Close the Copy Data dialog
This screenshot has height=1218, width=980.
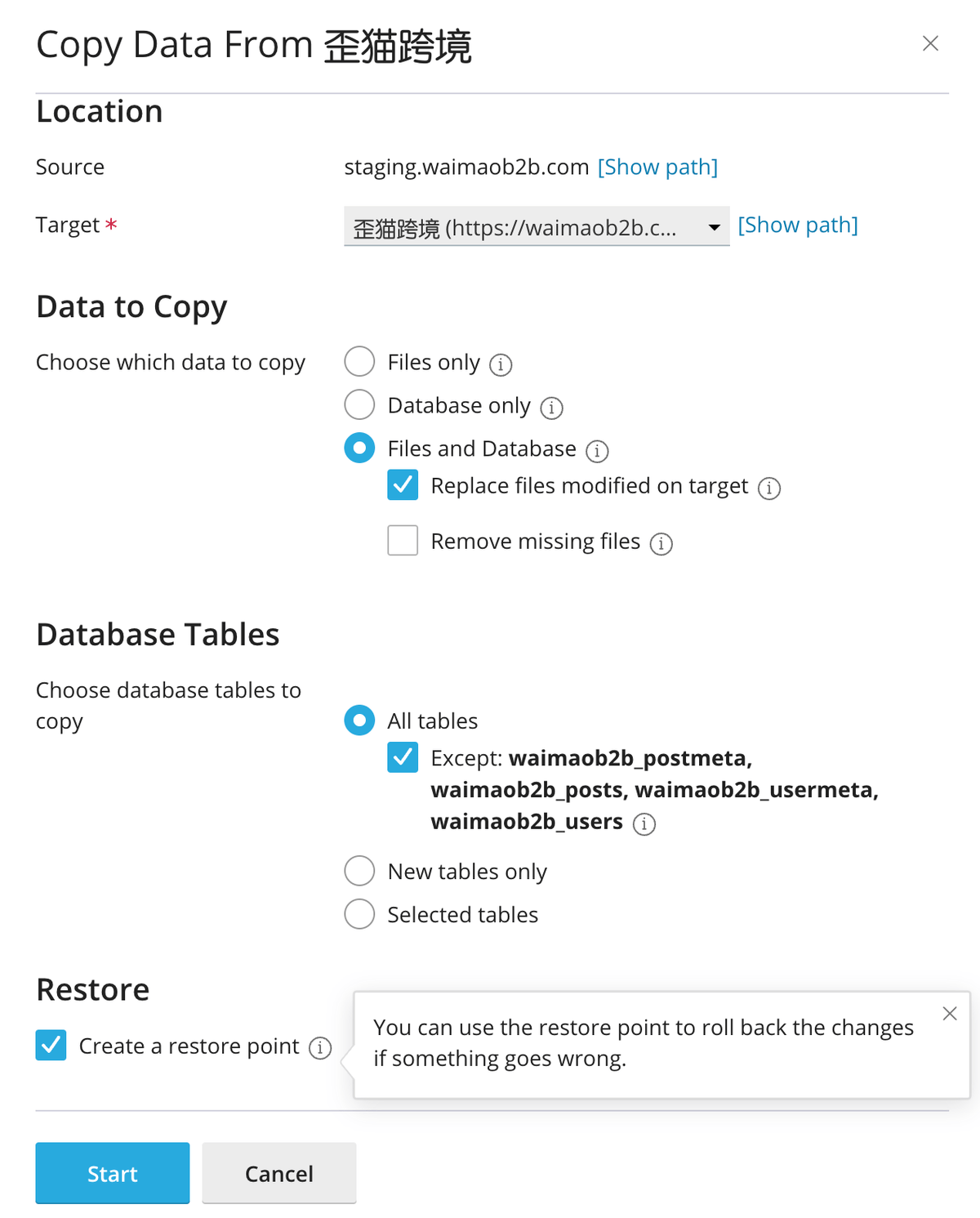tap(930, 44)
